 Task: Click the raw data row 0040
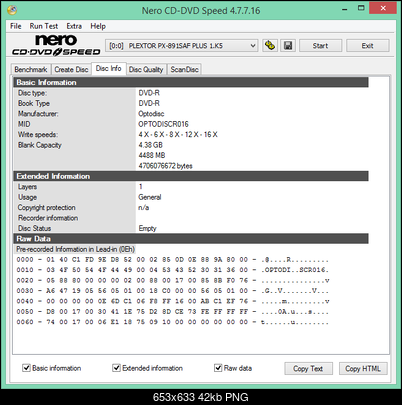(x=172, y=301)
